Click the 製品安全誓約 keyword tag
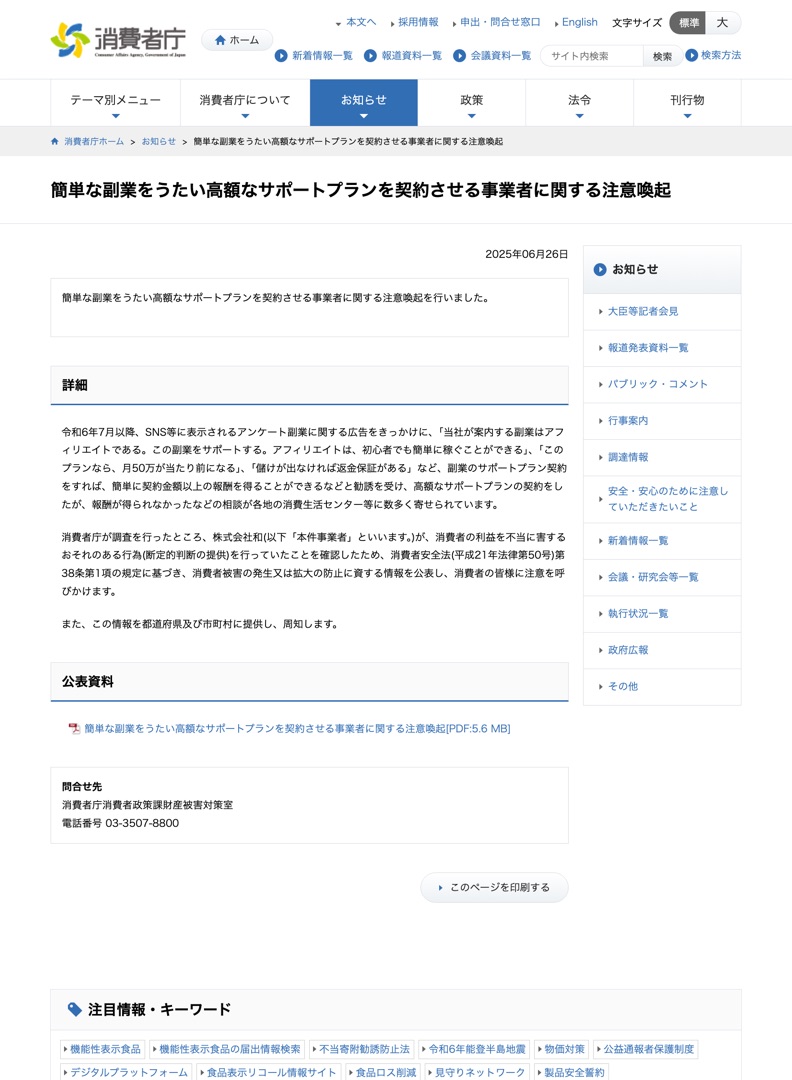 click(x=572, y=1072)
